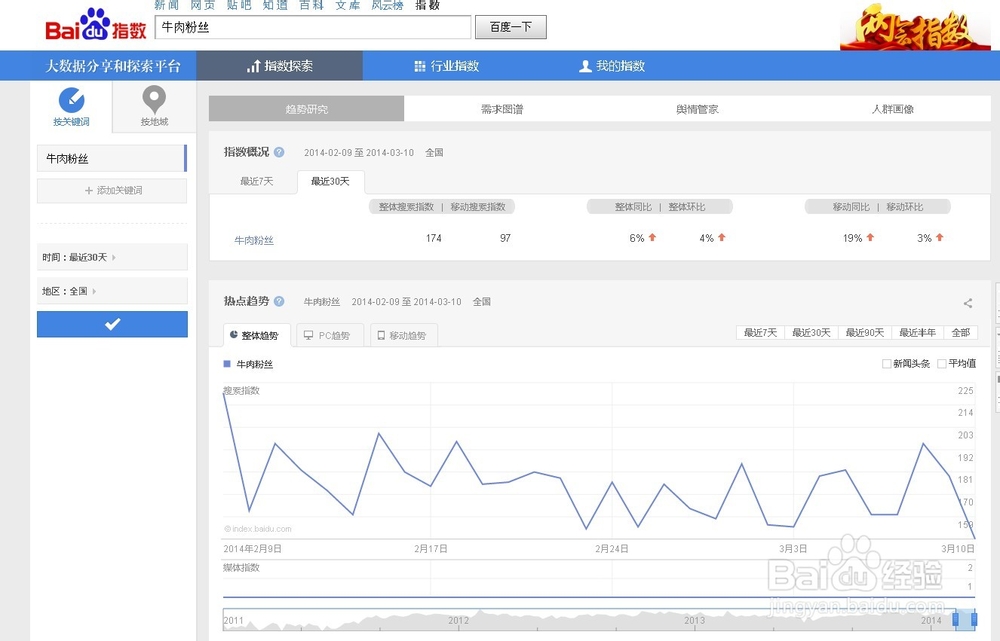Click the blue checkmark confirm button
This screenshot has height=641, width=1000.
pyautogui.click(x=112, y=324)
